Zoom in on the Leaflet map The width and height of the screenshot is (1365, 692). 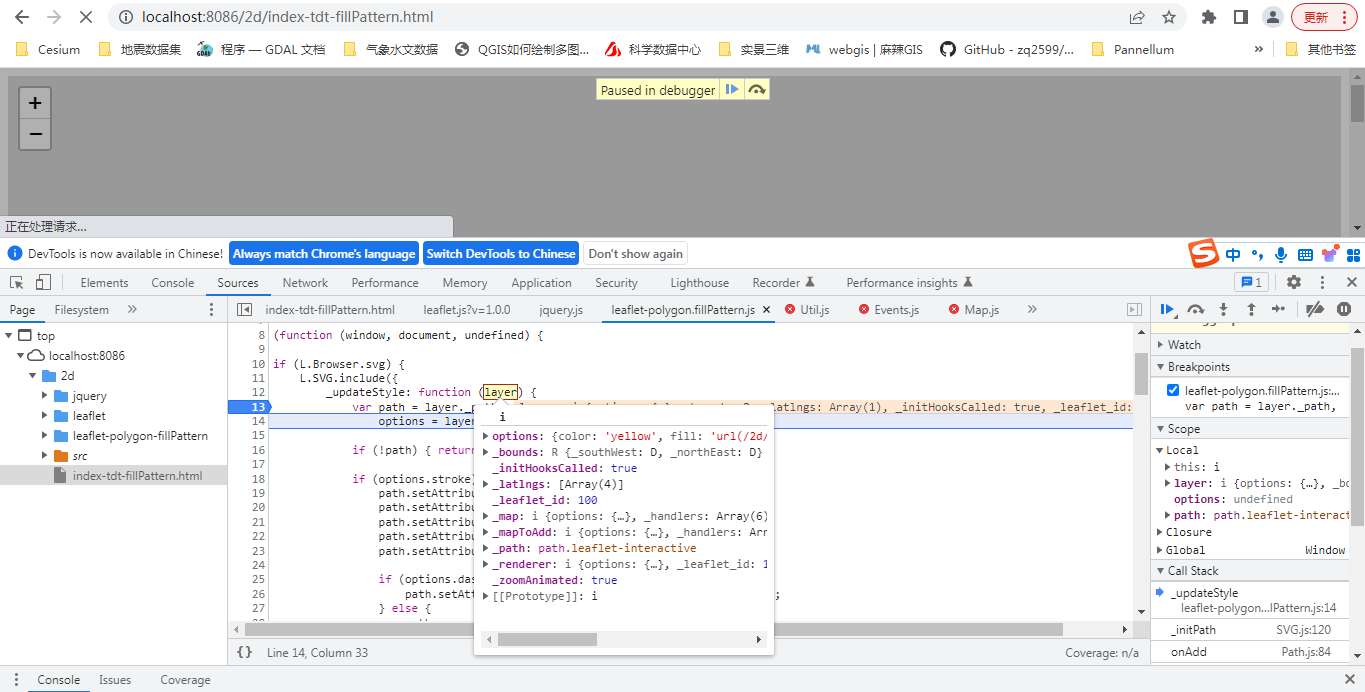[35, 103]
